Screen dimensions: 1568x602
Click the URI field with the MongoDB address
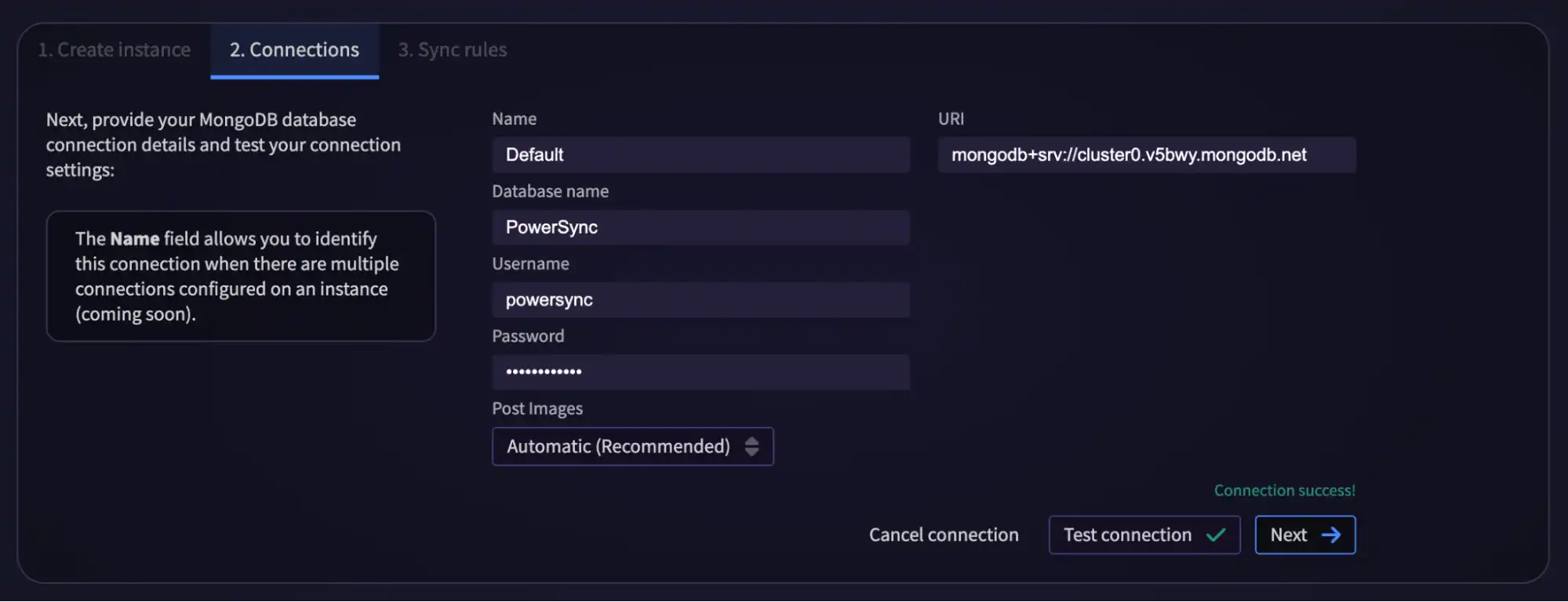tap(1147, 154)
